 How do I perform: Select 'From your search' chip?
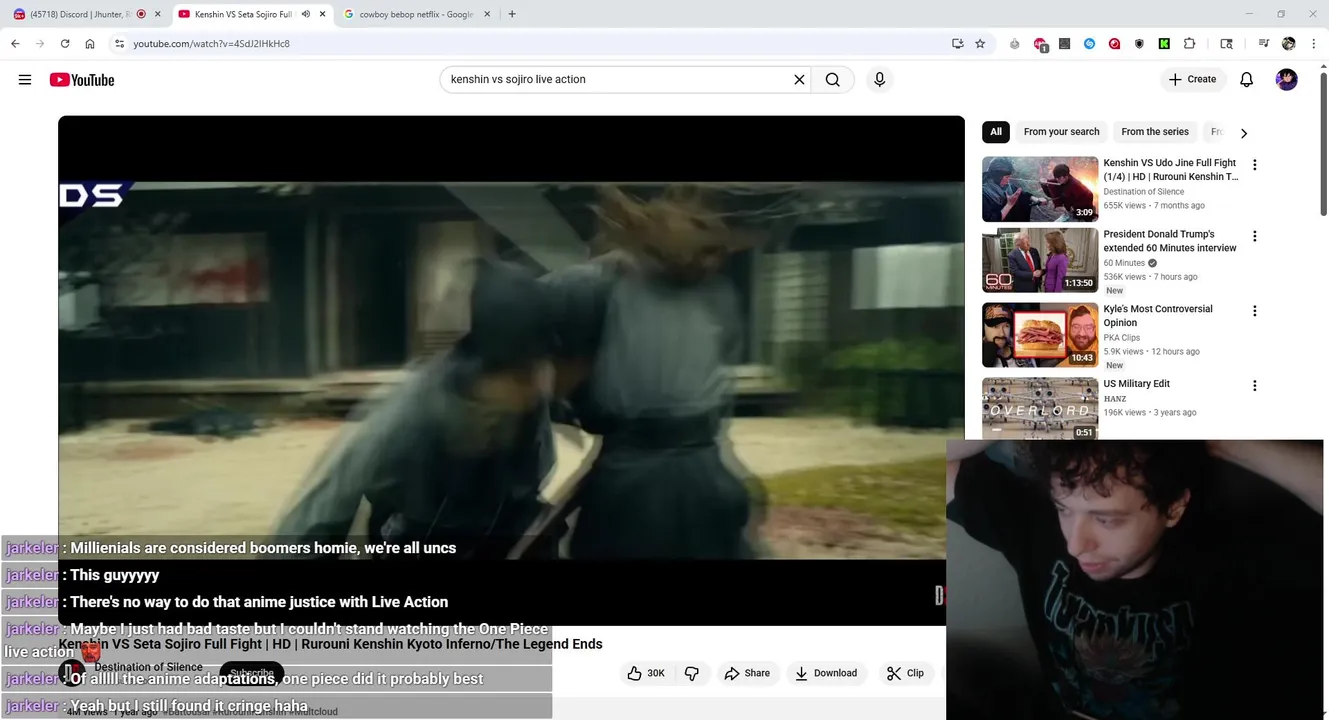click(1061, 132)
